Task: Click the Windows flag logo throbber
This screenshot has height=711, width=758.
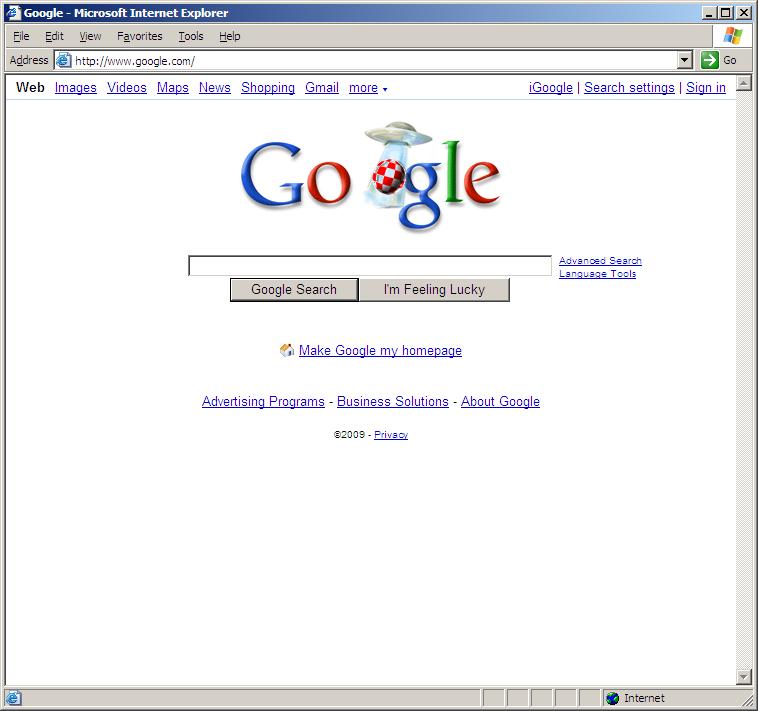Action: [x=733, y=36]
